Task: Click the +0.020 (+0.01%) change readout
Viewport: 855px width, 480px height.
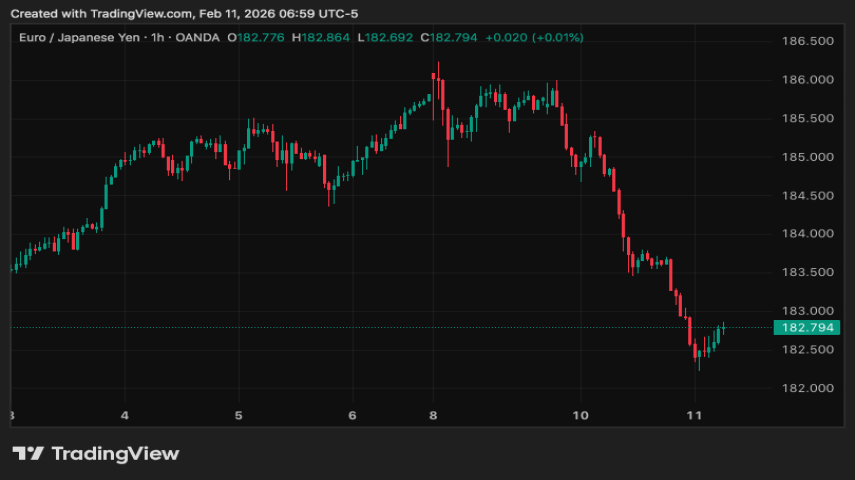Action: (x=534, y=38)
